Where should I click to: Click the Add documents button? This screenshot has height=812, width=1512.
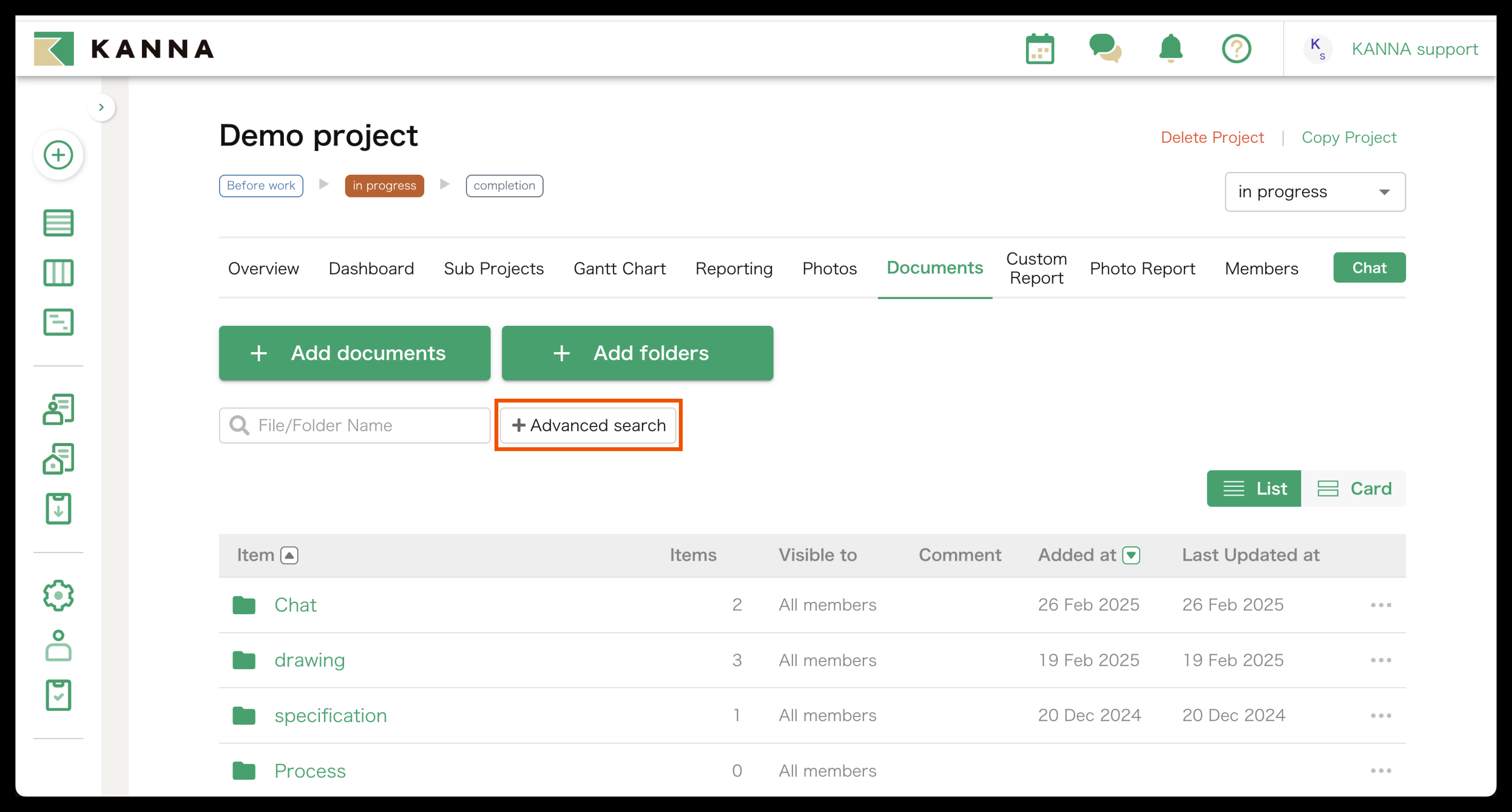354,353
